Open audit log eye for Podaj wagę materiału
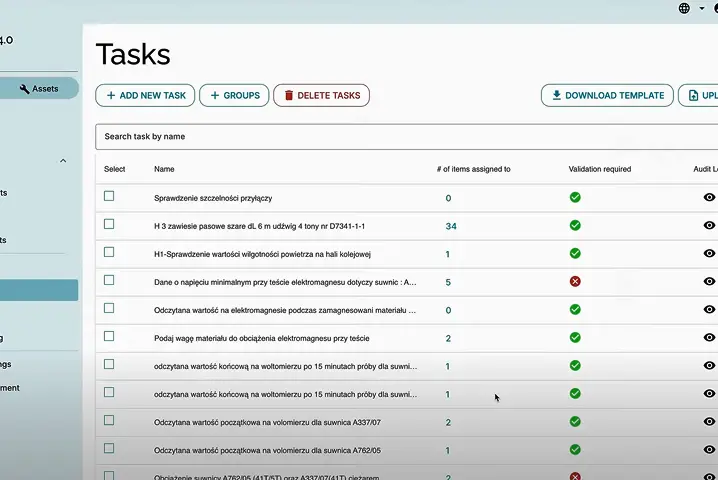This screenshot has width=718, height=480. tap(709, 338)
